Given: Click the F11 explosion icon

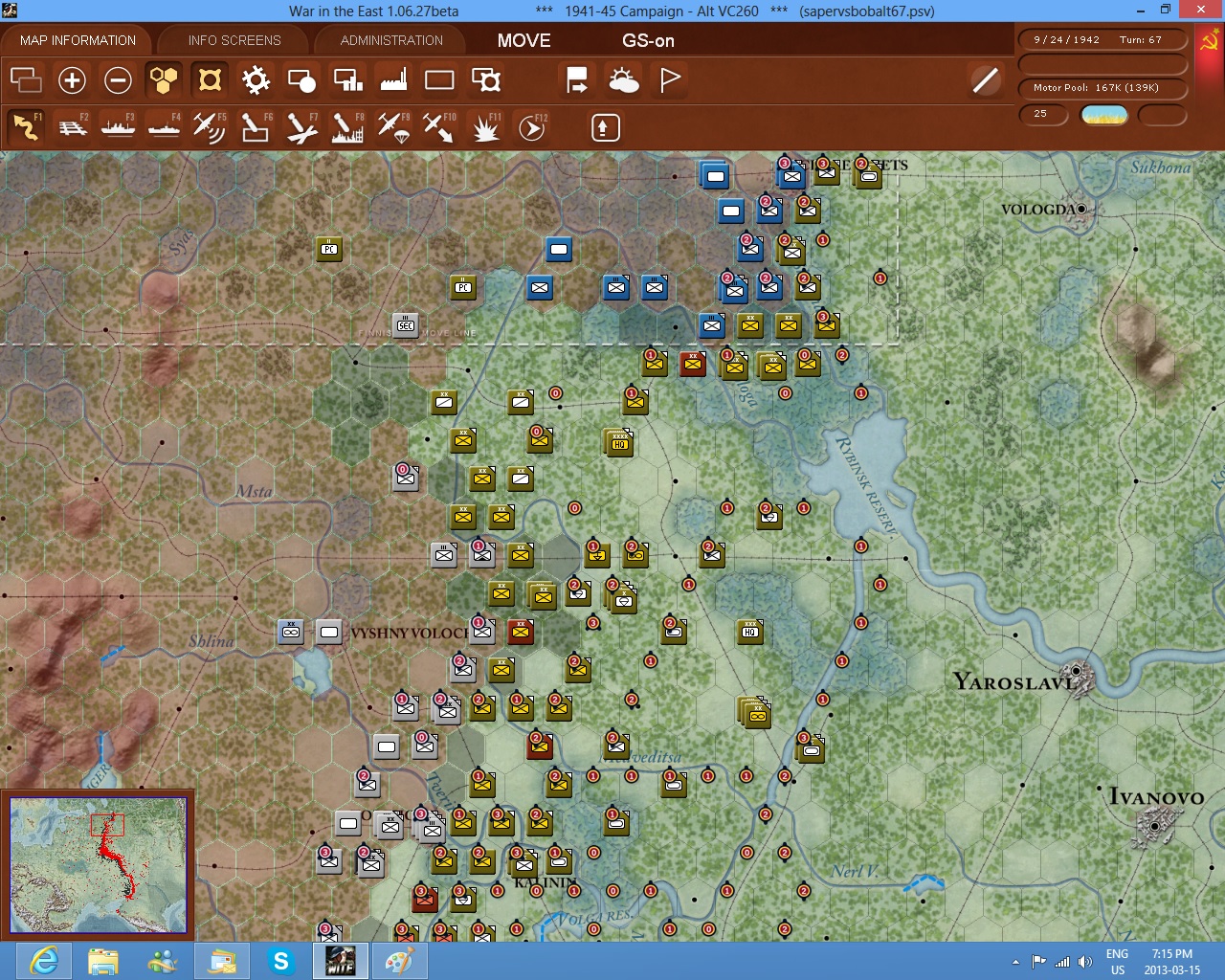Looking at the screenshot, I should [485, 127].
